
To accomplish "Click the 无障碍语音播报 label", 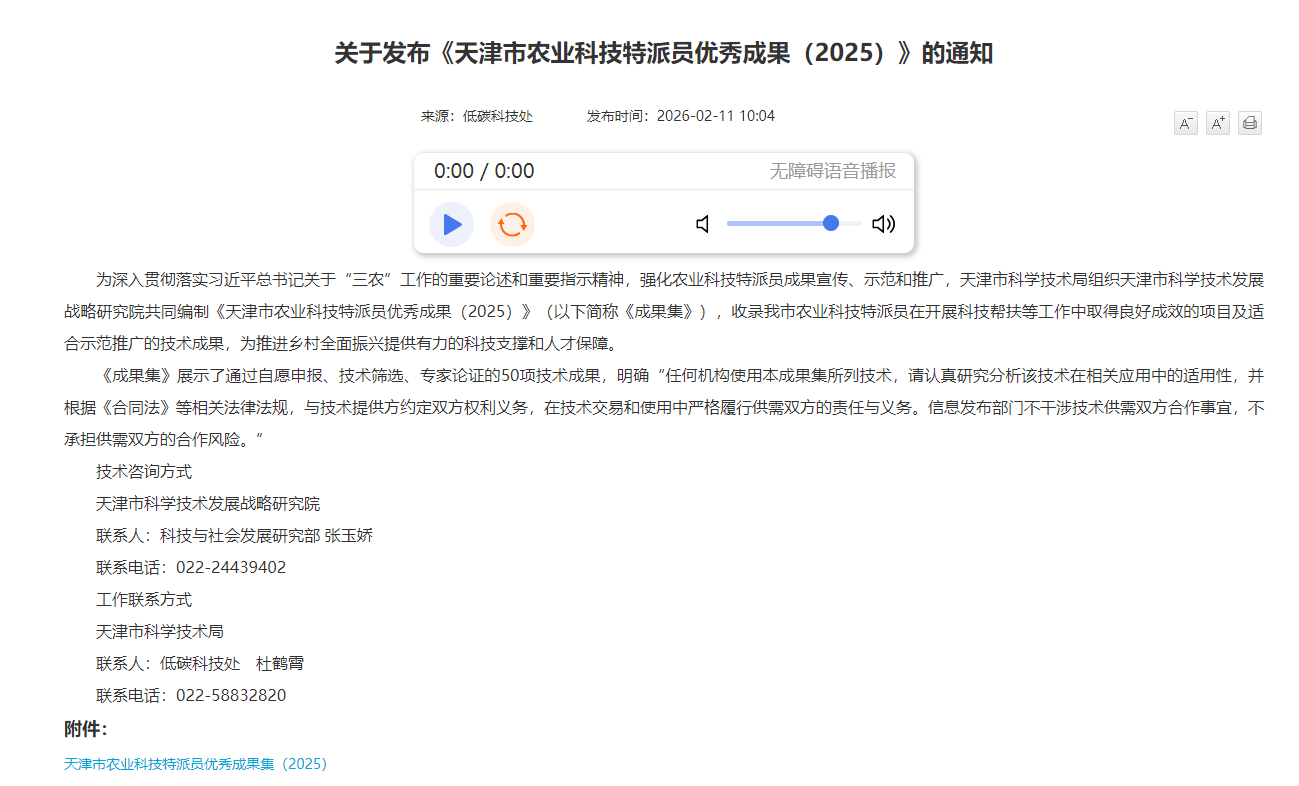I will click(832, 171).
